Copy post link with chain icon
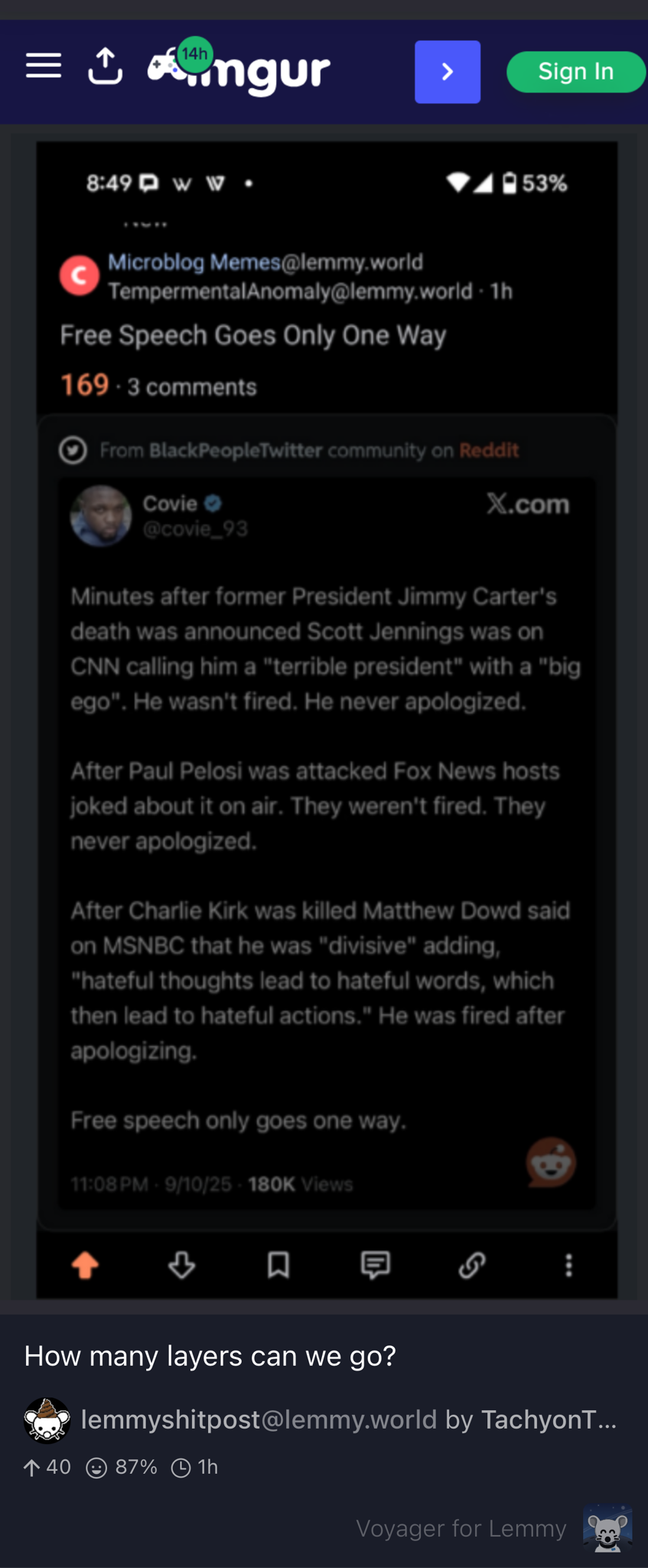Screen dimensions: 648x1568 472,1265
